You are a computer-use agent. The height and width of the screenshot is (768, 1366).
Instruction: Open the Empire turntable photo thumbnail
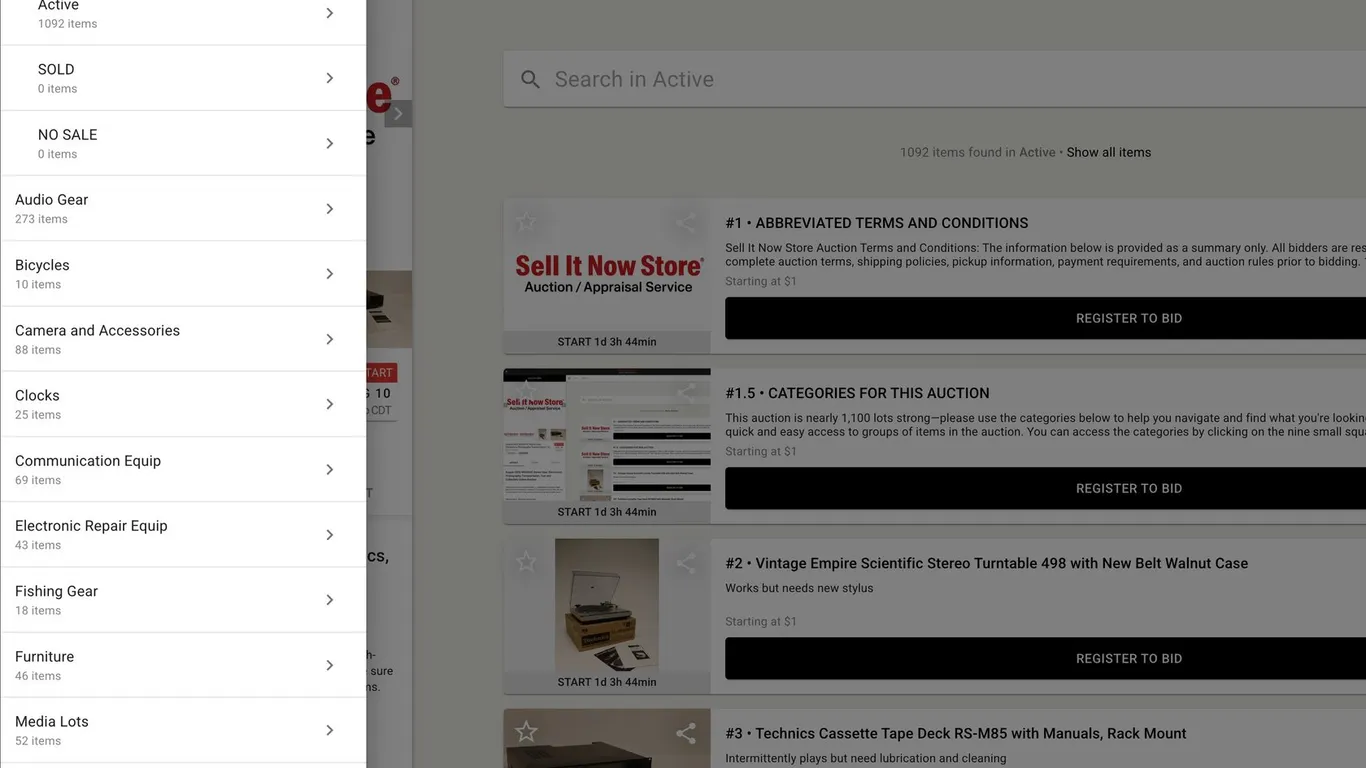pyautogui.click(x=607, y=606)
